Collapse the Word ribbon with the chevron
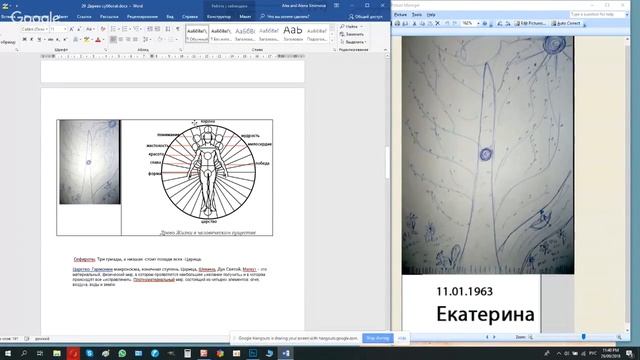This screenshot has height=360, width=640. pyautogui.click(x=385, y=49)
